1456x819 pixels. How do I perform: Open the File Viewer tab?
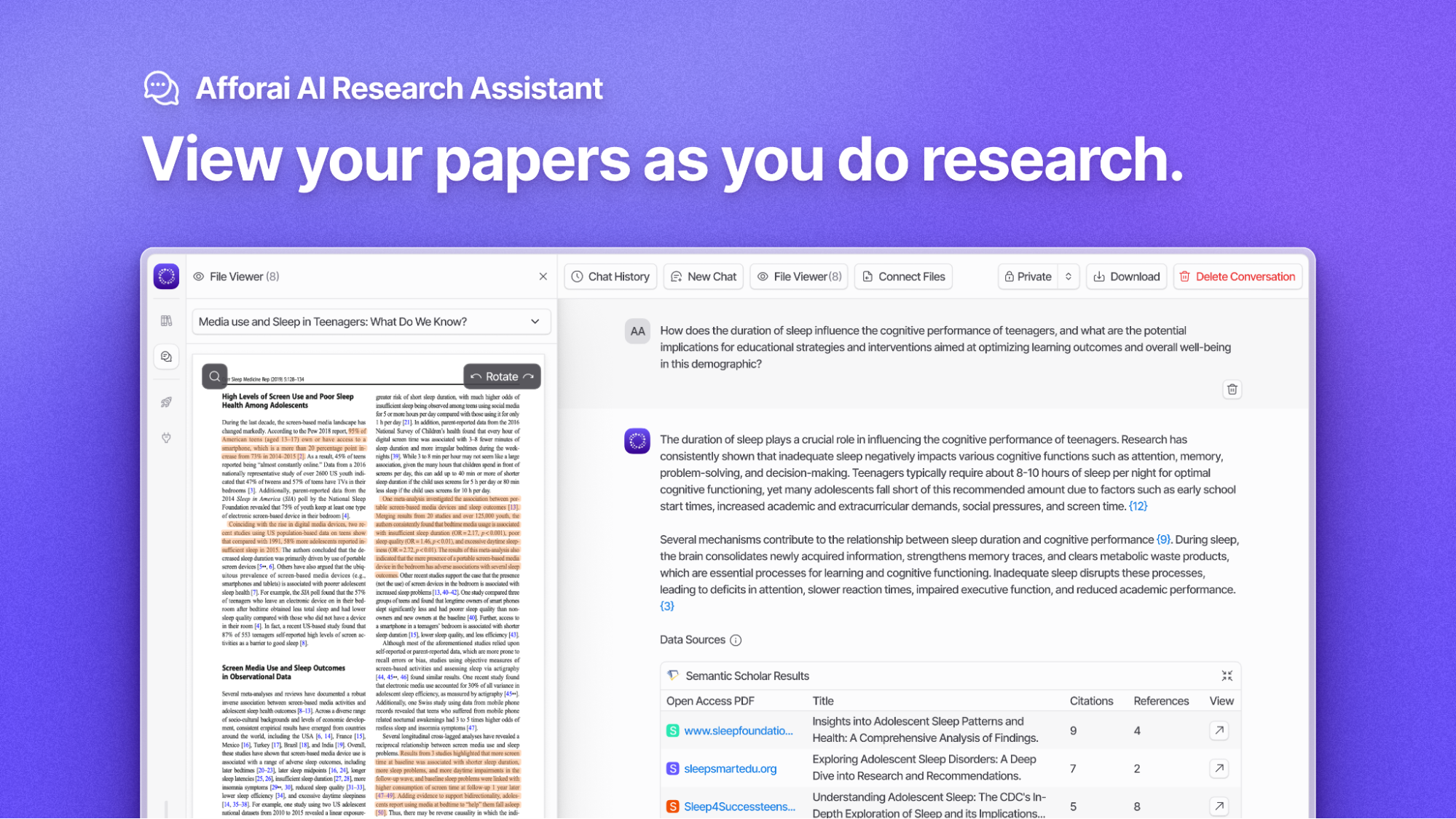pyautogui.click(x=799, y=276)
